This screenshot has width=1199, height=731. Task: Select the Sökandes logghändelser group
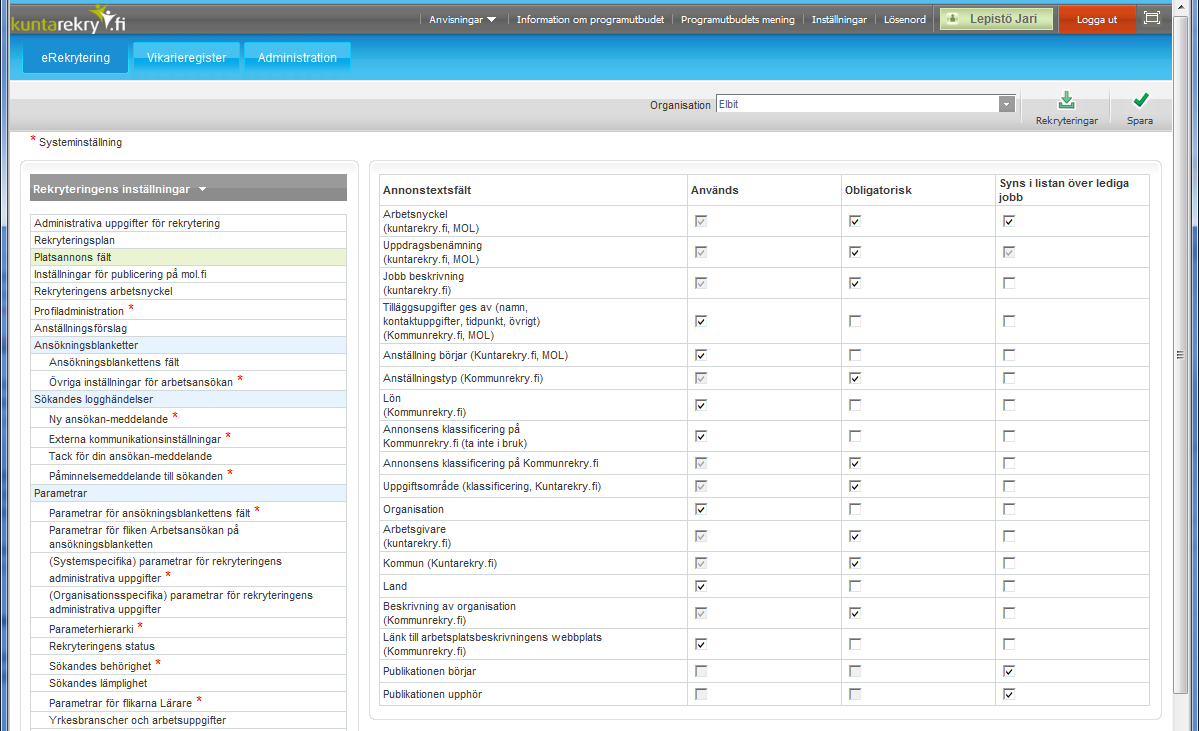tap(188, 399)
